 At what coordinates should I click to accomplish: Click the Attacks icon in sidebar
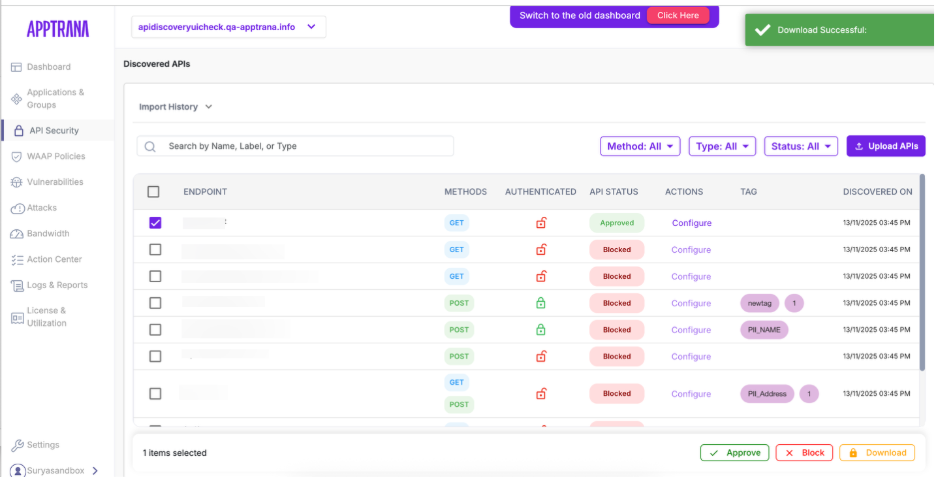pyautogui.click(x=17, y=208)
